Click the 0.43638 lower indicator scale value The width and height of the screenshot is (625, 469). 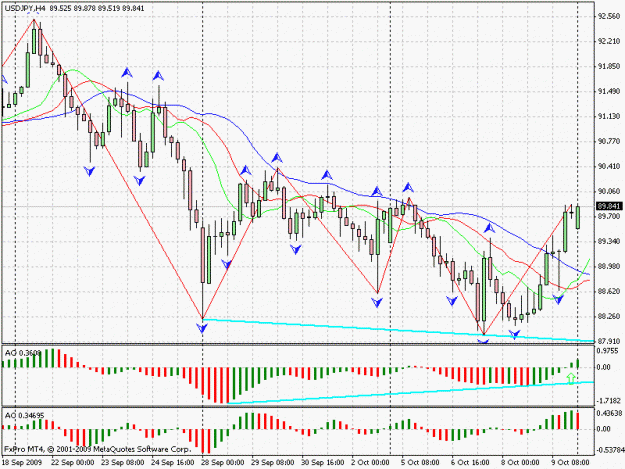(x=609, y=413)
